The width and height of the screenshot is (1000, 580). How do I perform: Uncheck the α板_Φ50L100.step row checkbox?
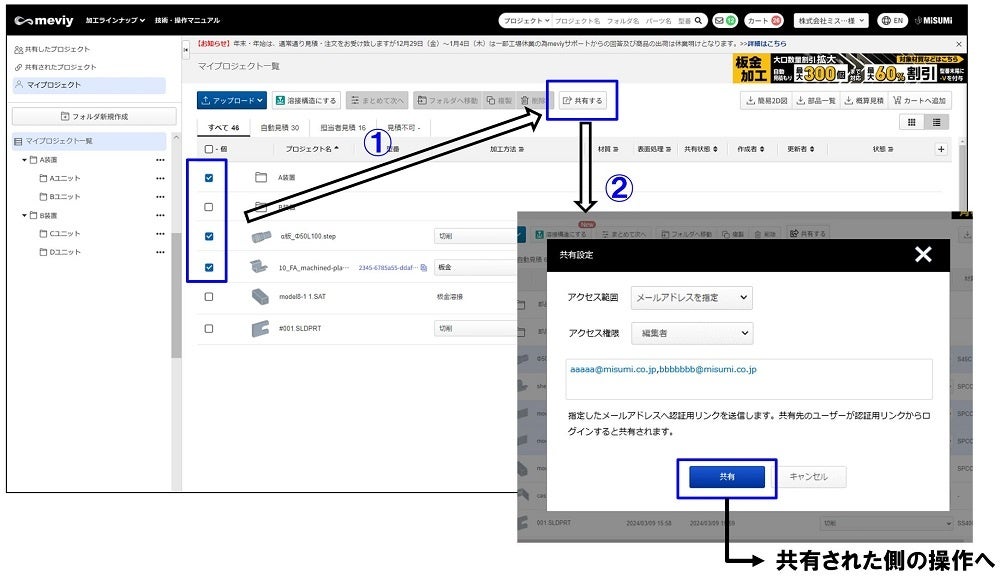coord(209,236)
